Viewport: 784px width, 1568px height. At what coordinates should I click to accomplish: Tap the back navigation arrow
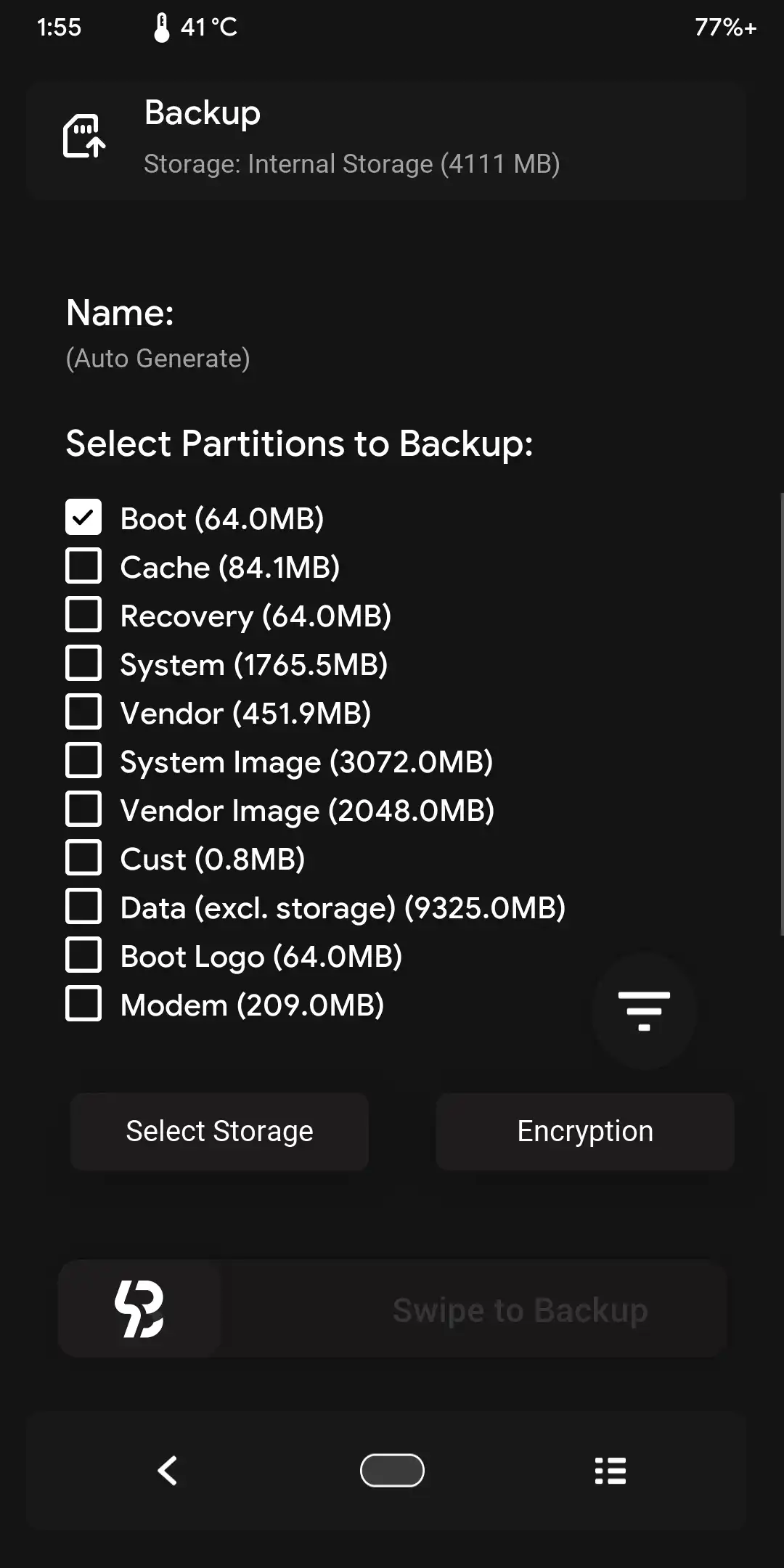pos(168,1471)
